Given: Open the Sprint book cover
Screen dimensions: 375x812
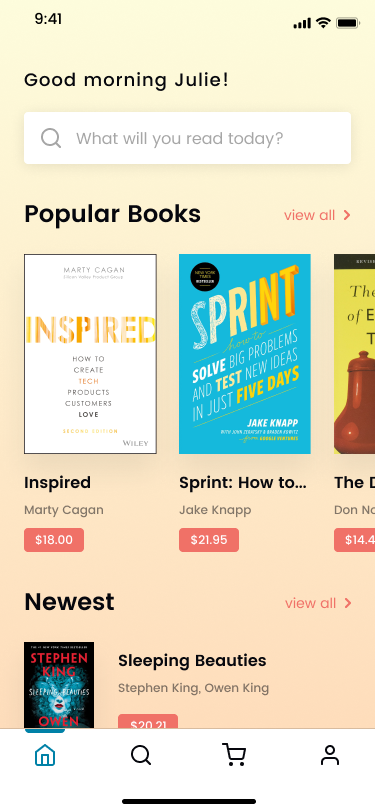Looking at the screenshot, I should click(x=244, y=354).
